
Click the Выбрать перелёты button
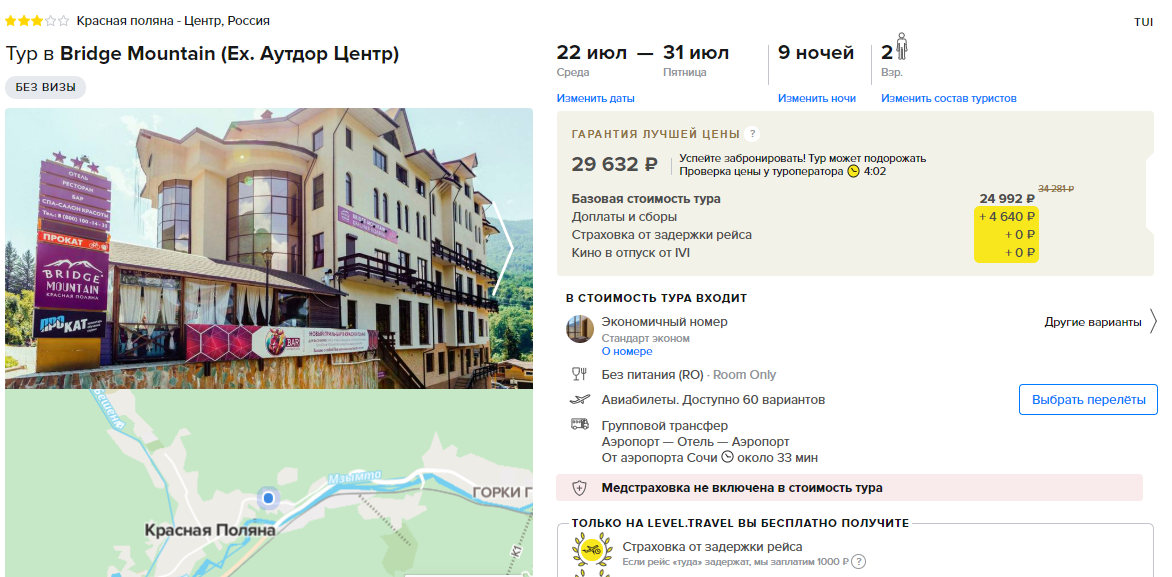1088,400
